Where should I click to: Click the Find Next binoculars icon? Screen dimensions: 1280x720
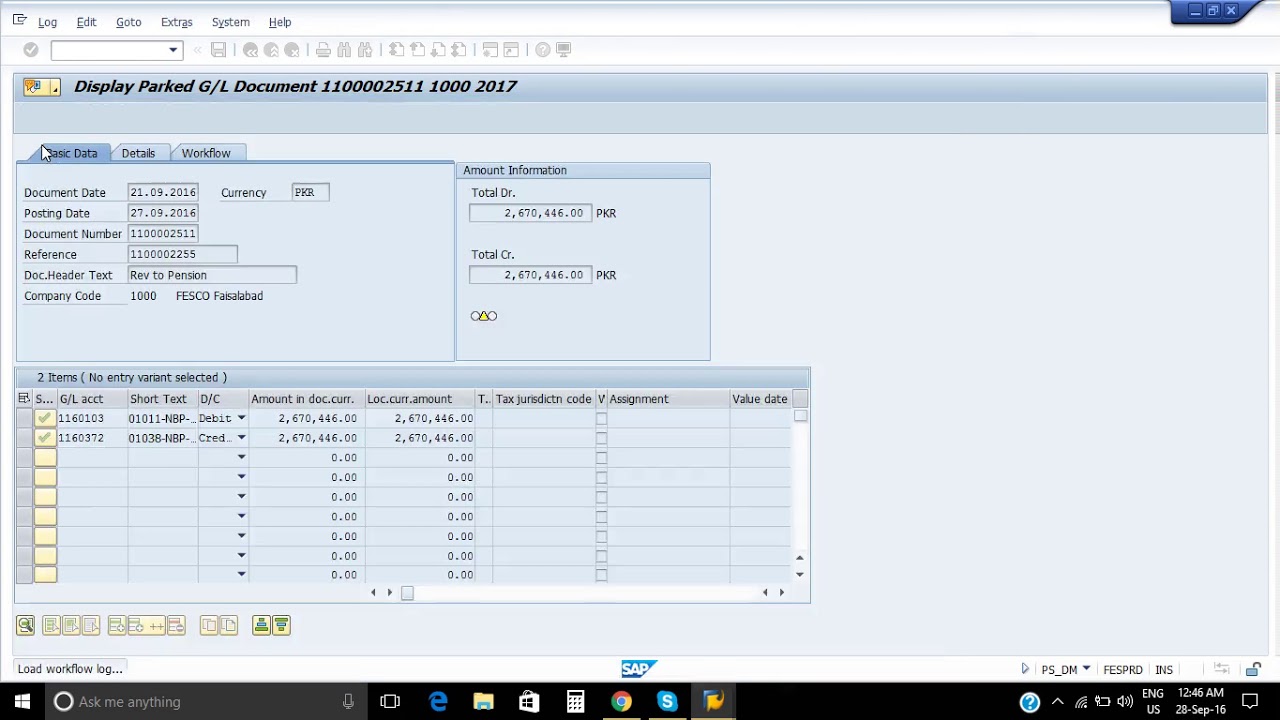point(365,49)
